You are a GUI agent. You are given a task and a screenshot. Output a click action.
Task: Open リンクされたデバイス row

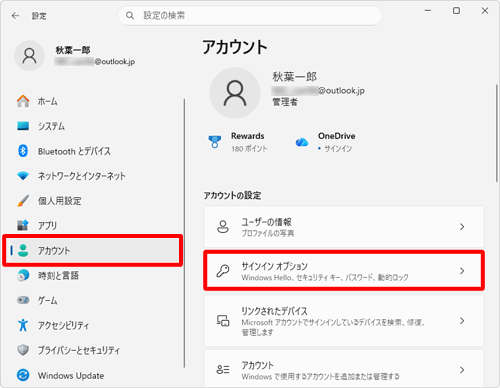tap(344, 321)
